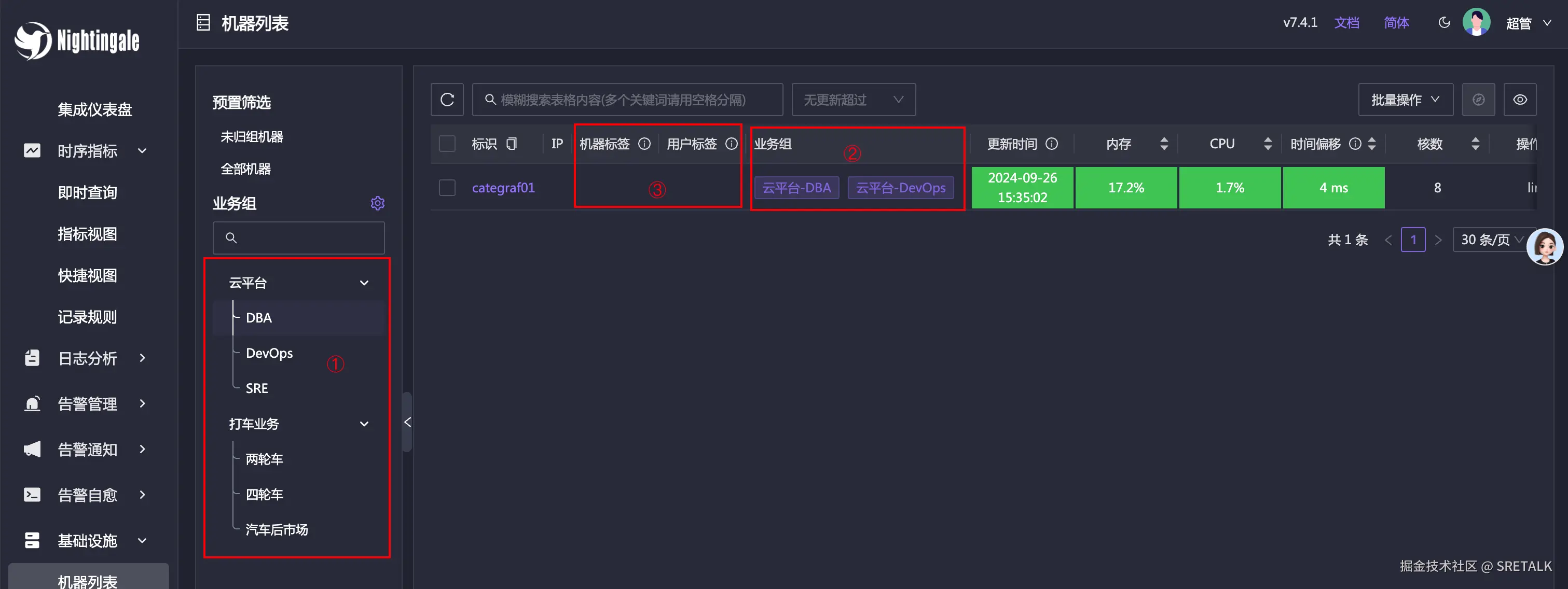
Task: Sort by memory column arrows
Action: (1164, 144)
